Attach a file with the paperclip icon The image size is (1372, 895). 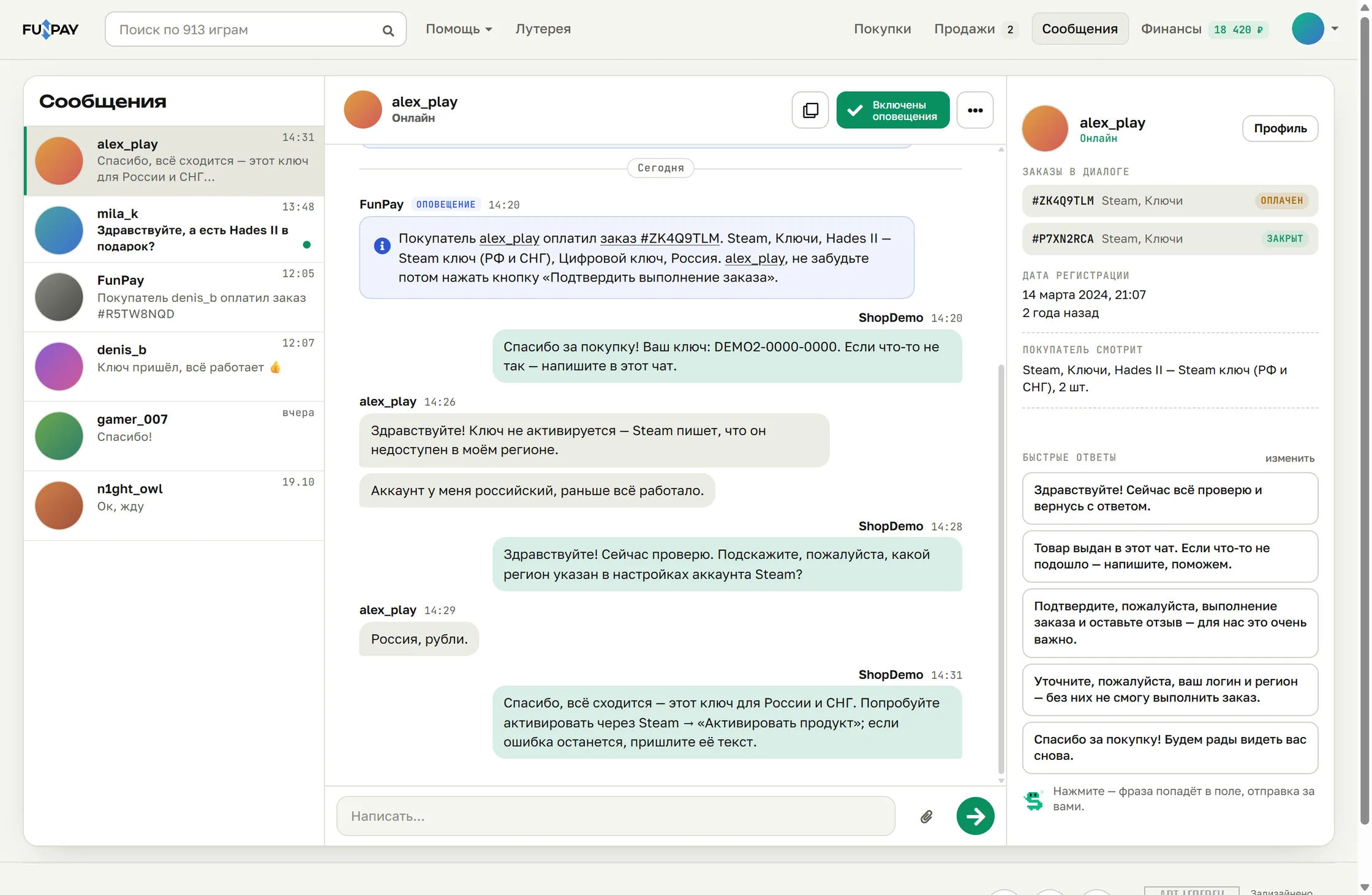click(926, 816)
